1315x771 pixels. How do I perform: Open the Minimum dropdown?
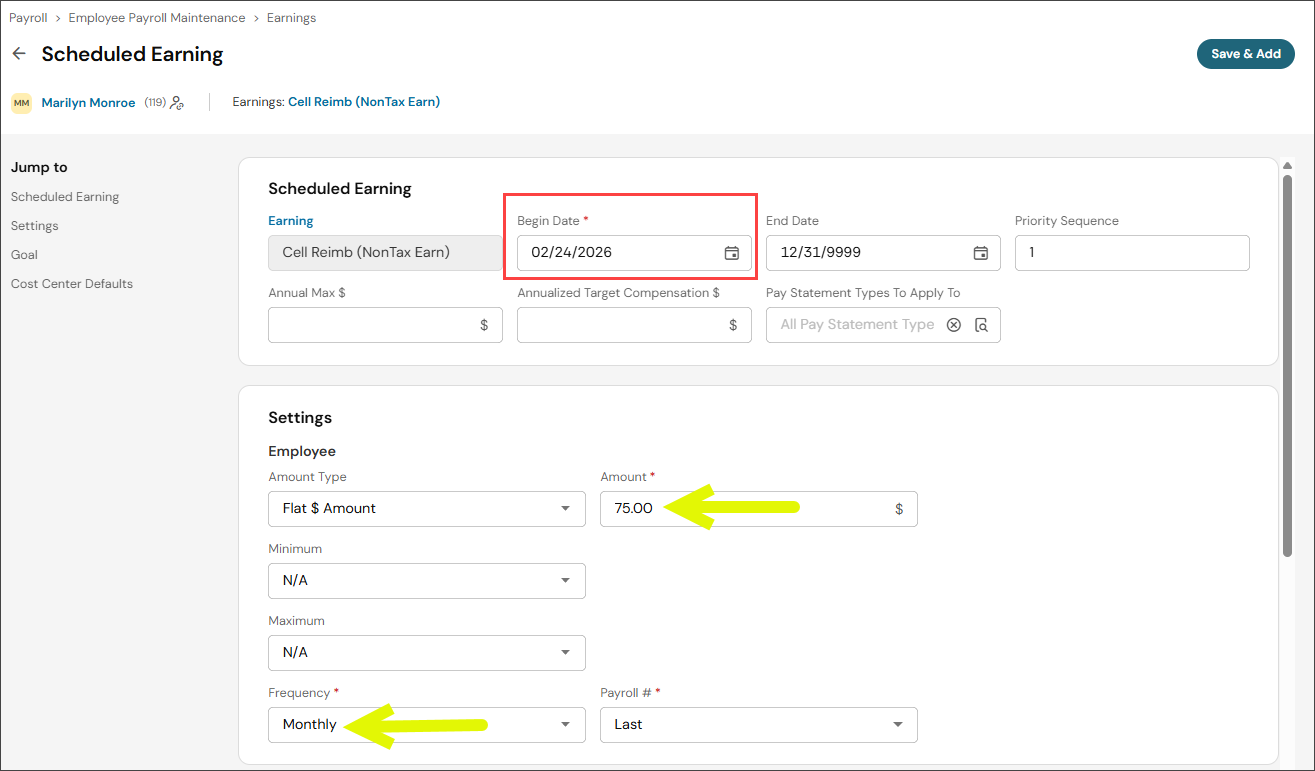click(427, 581)
